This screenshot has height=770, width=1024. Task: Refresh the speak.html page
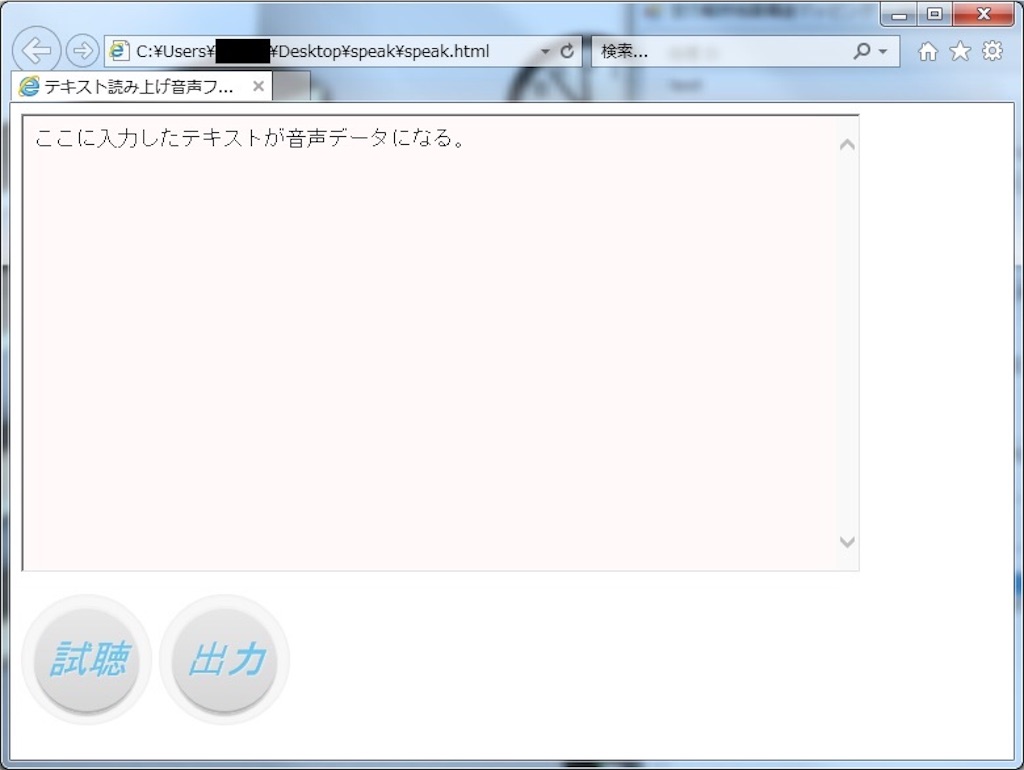click(567, 51)
